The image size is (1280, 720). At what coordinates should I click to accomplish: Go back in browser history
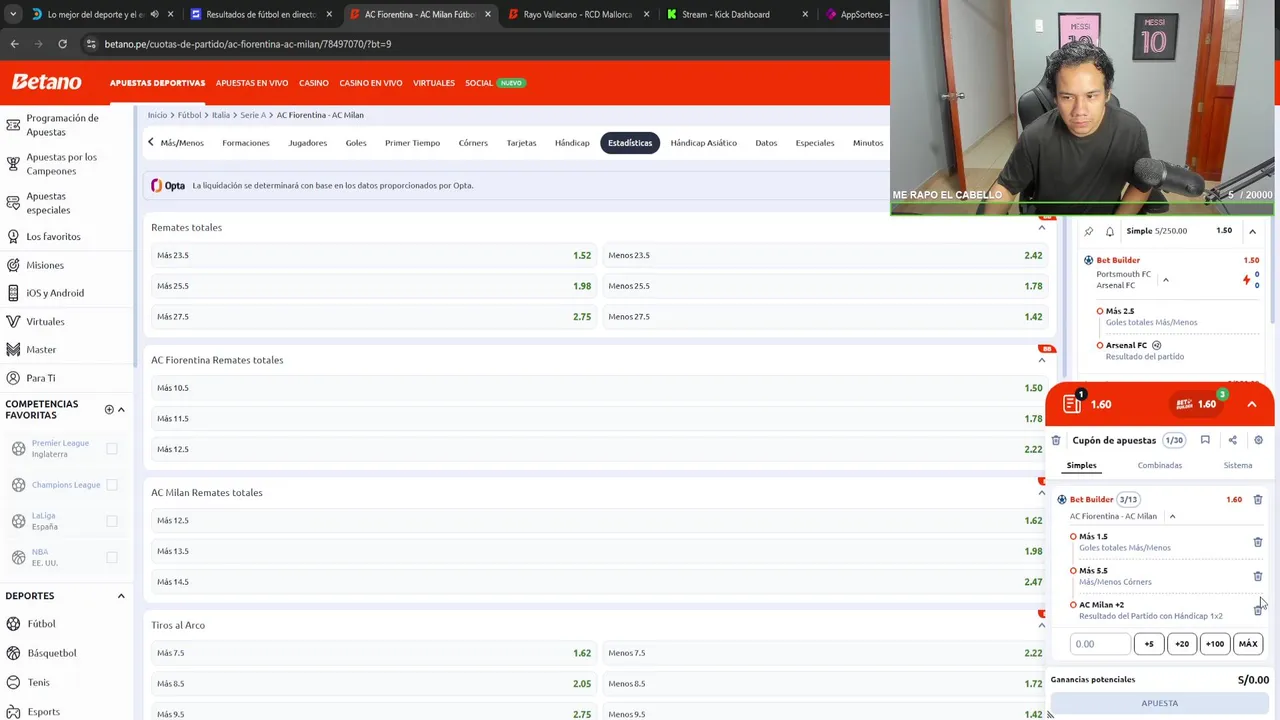14,44
